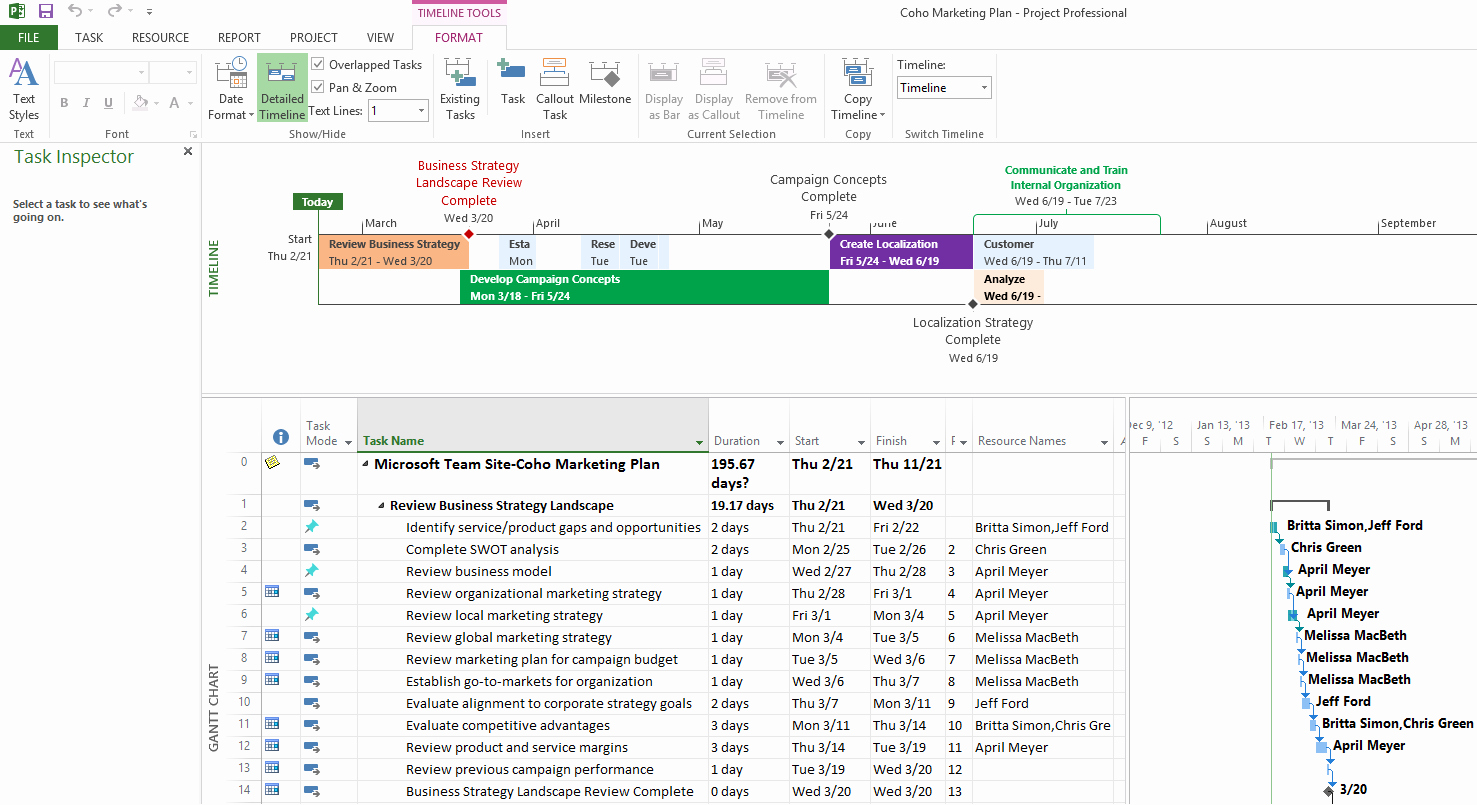This screenshot has width=1477, height=805.
Task: Toggle the Pan & Zoom checkbox
Action: click(318, 88)
